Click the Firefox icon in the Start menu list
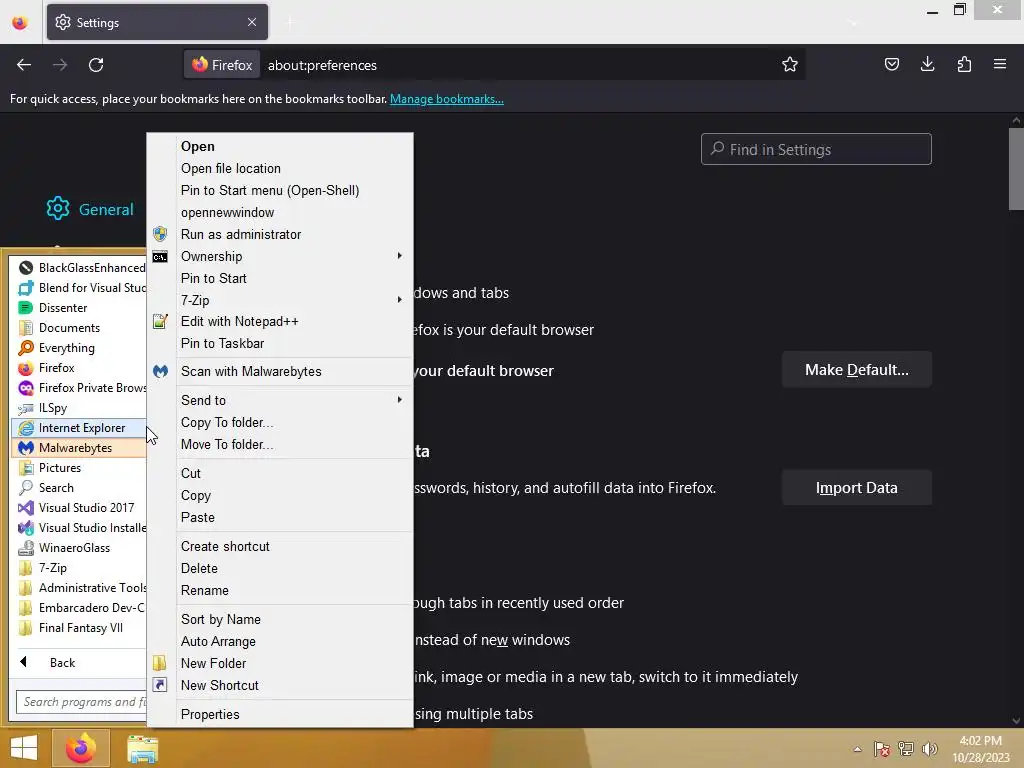 (25, 368)
